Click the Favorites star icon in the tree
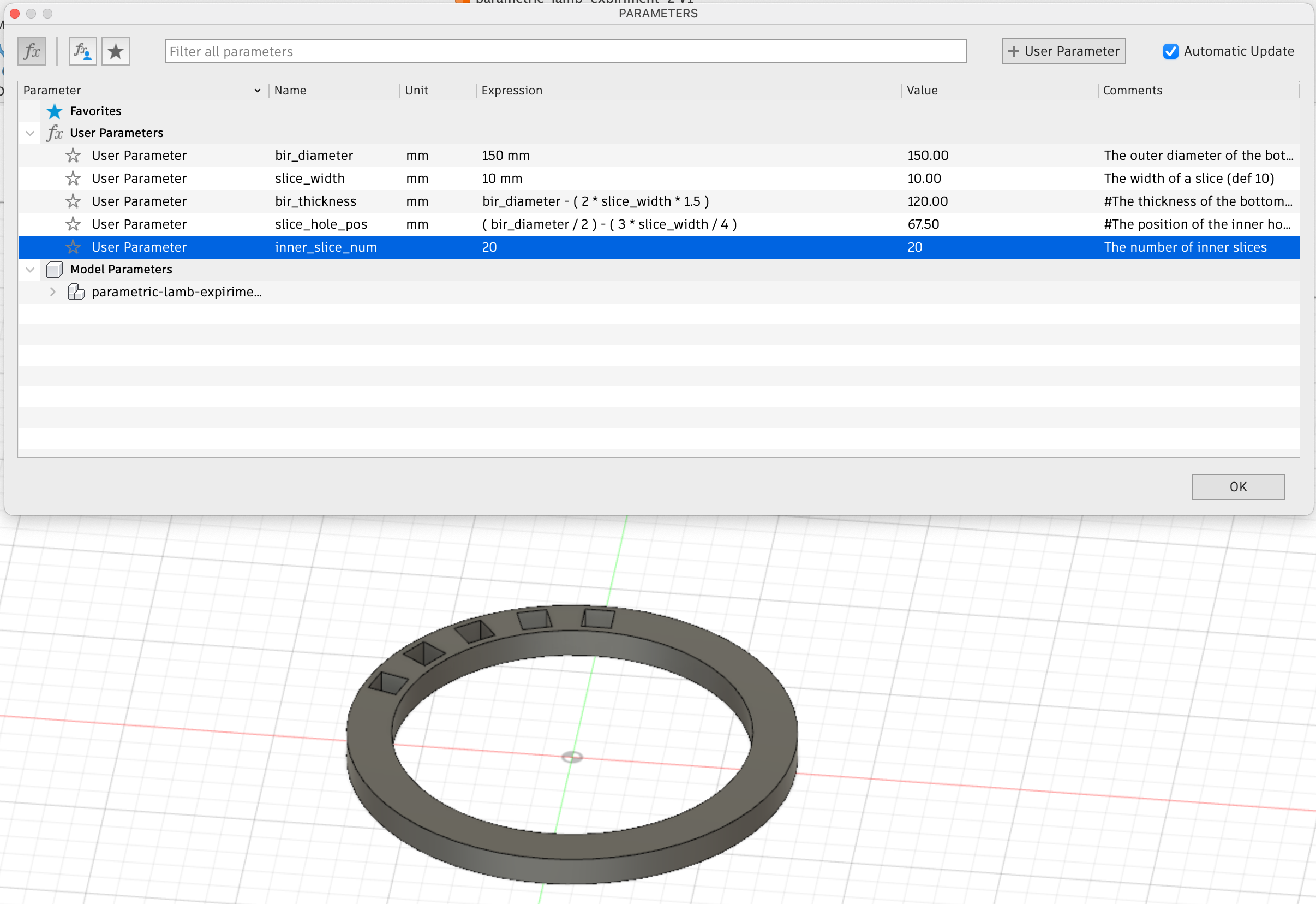The image size is (1316, 904). click(55, 111)
